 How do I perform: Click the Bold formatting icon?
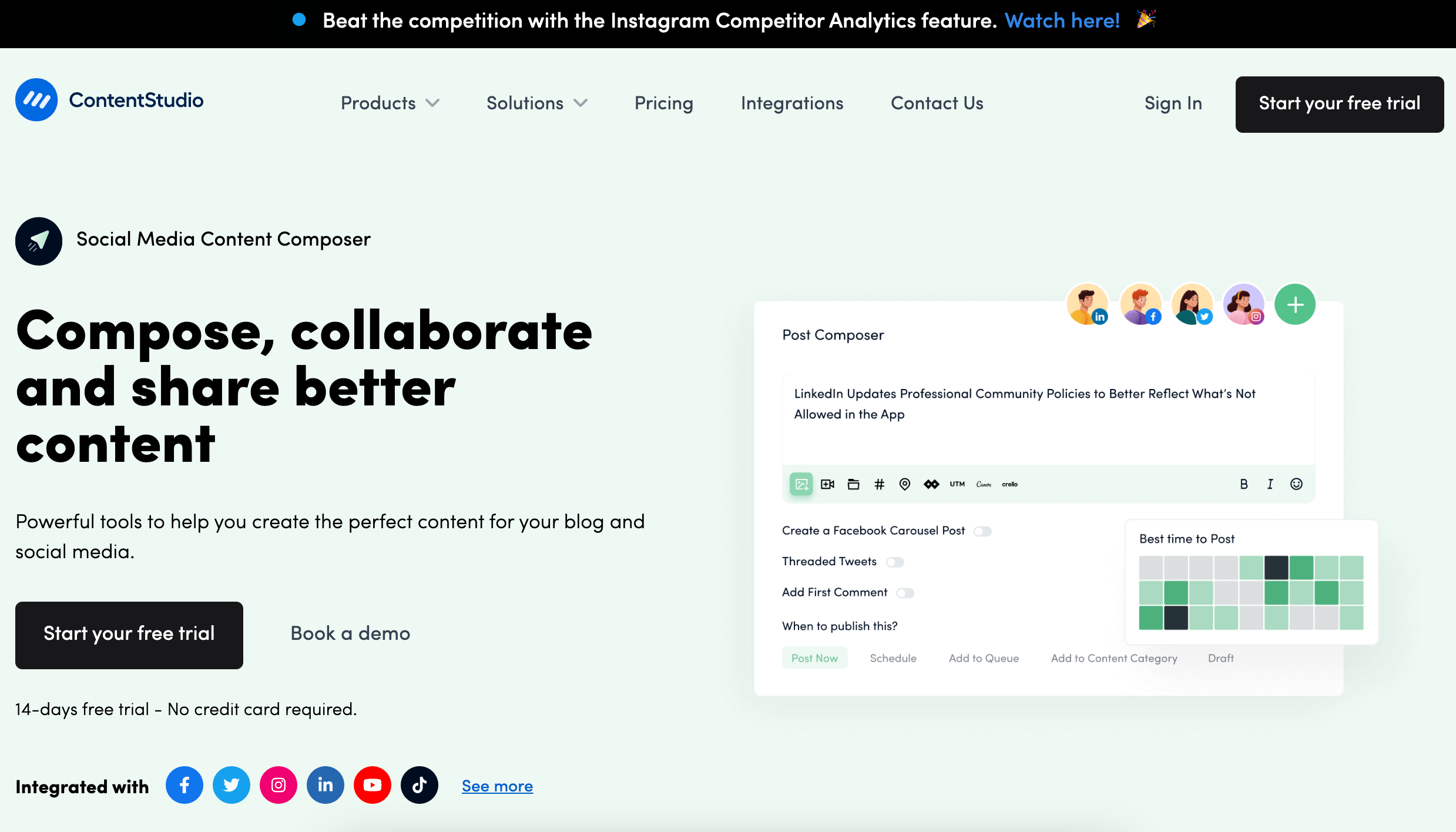coord(1244,484)
